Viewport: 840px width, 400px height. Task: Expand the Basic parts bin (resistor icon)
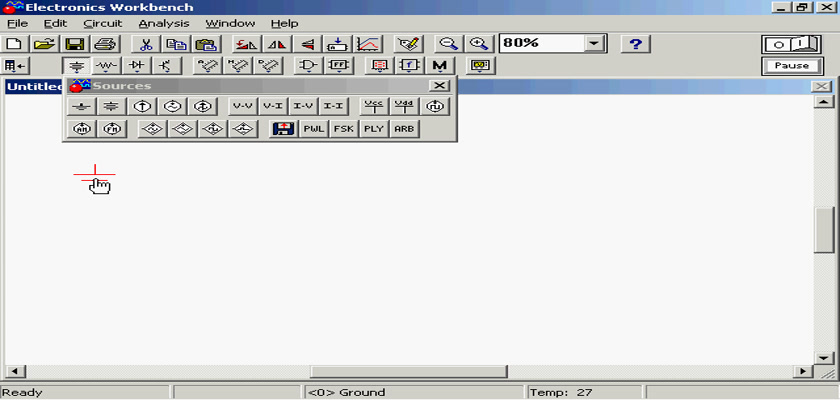(x=107, y=66)
